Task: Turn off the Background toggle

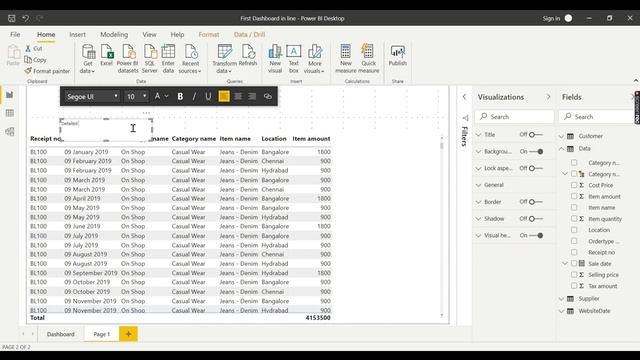Action: tap(536, 151)
